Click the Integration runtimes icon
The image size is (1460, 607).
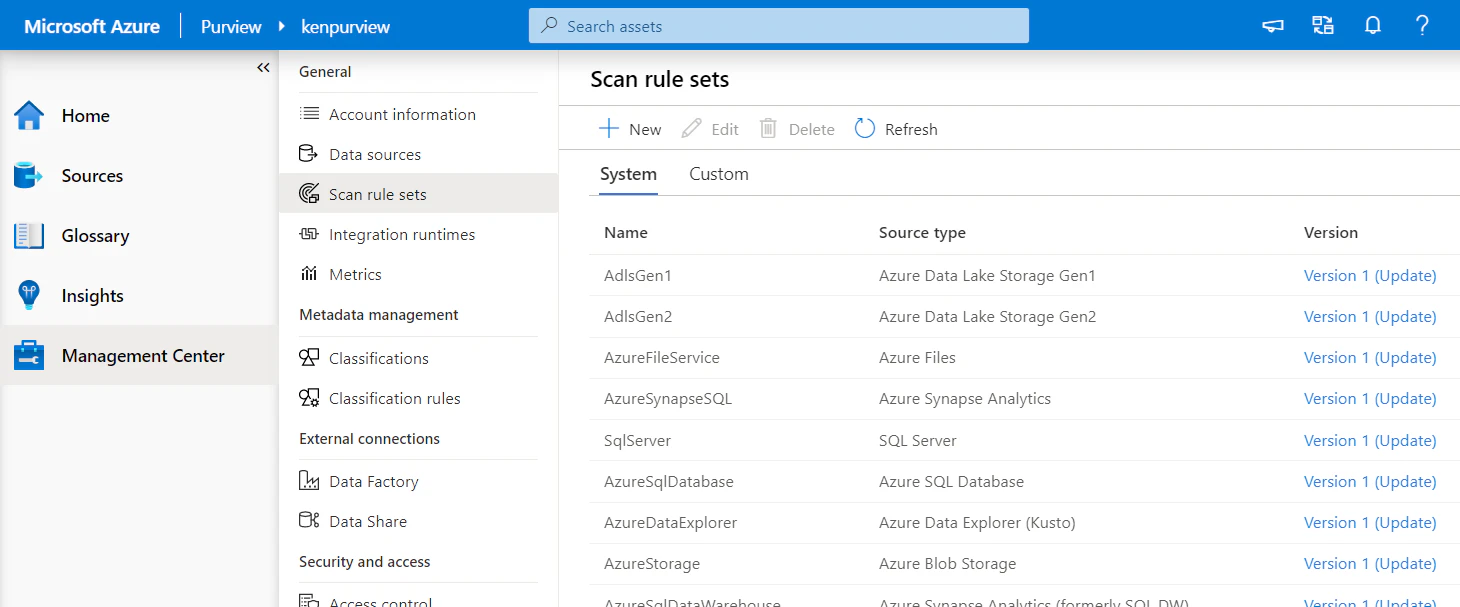(x=310, y=234)
